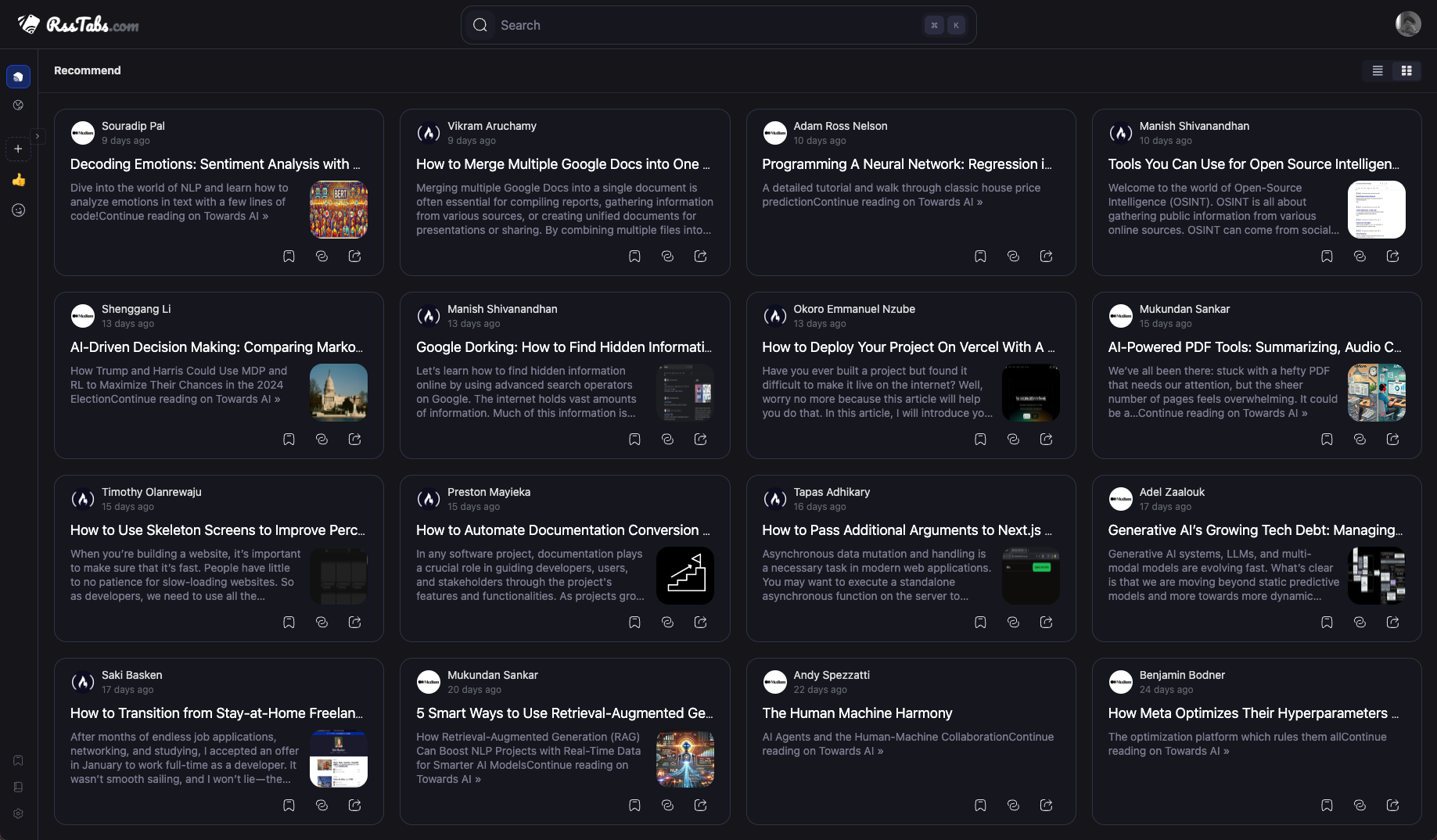1437x840 pixels.
Task: Bookmark the Decoding Emotions article
Action: (289, 257)
